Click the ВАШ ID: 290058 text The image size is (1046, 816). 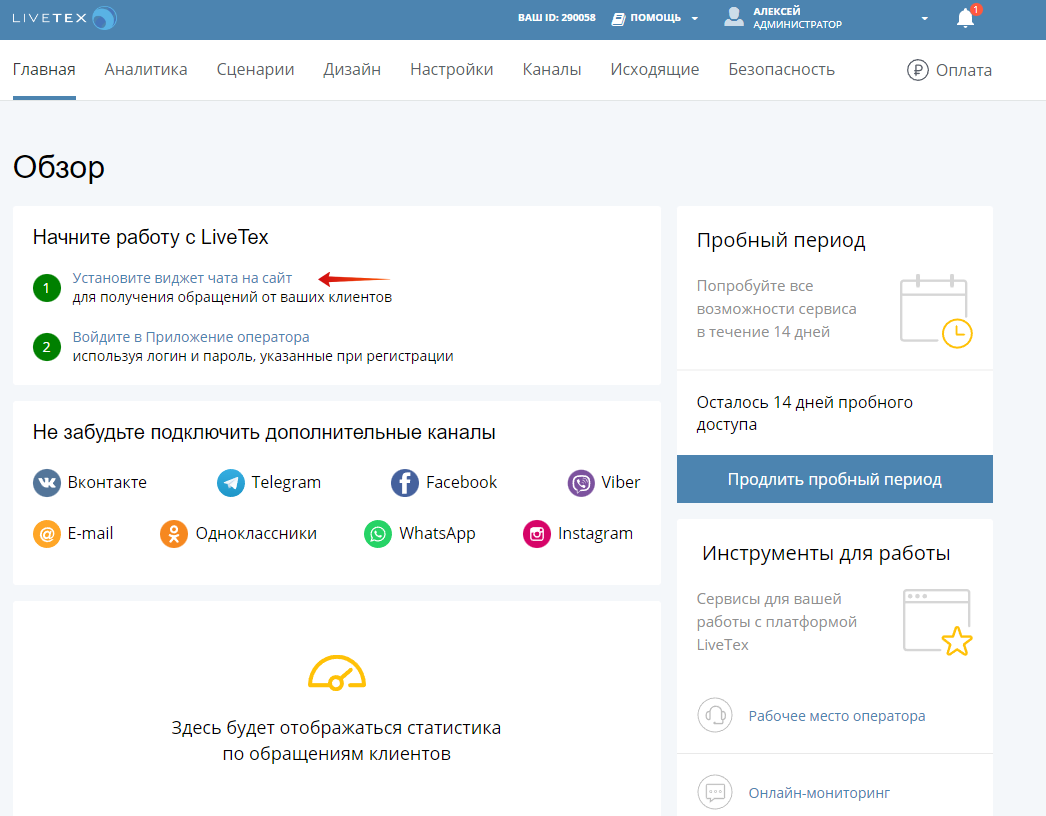(556, 18)
